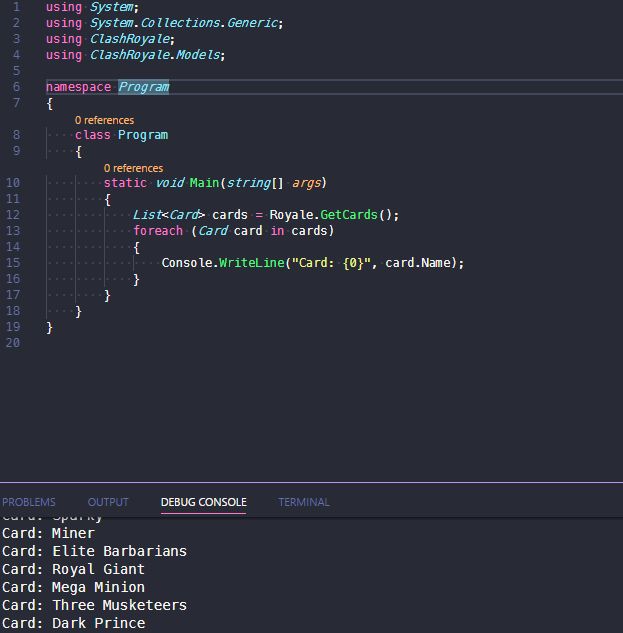Click the 'static' keyword on line 10
The width and height of the screenshot is (623, 633).
[125, 182]
